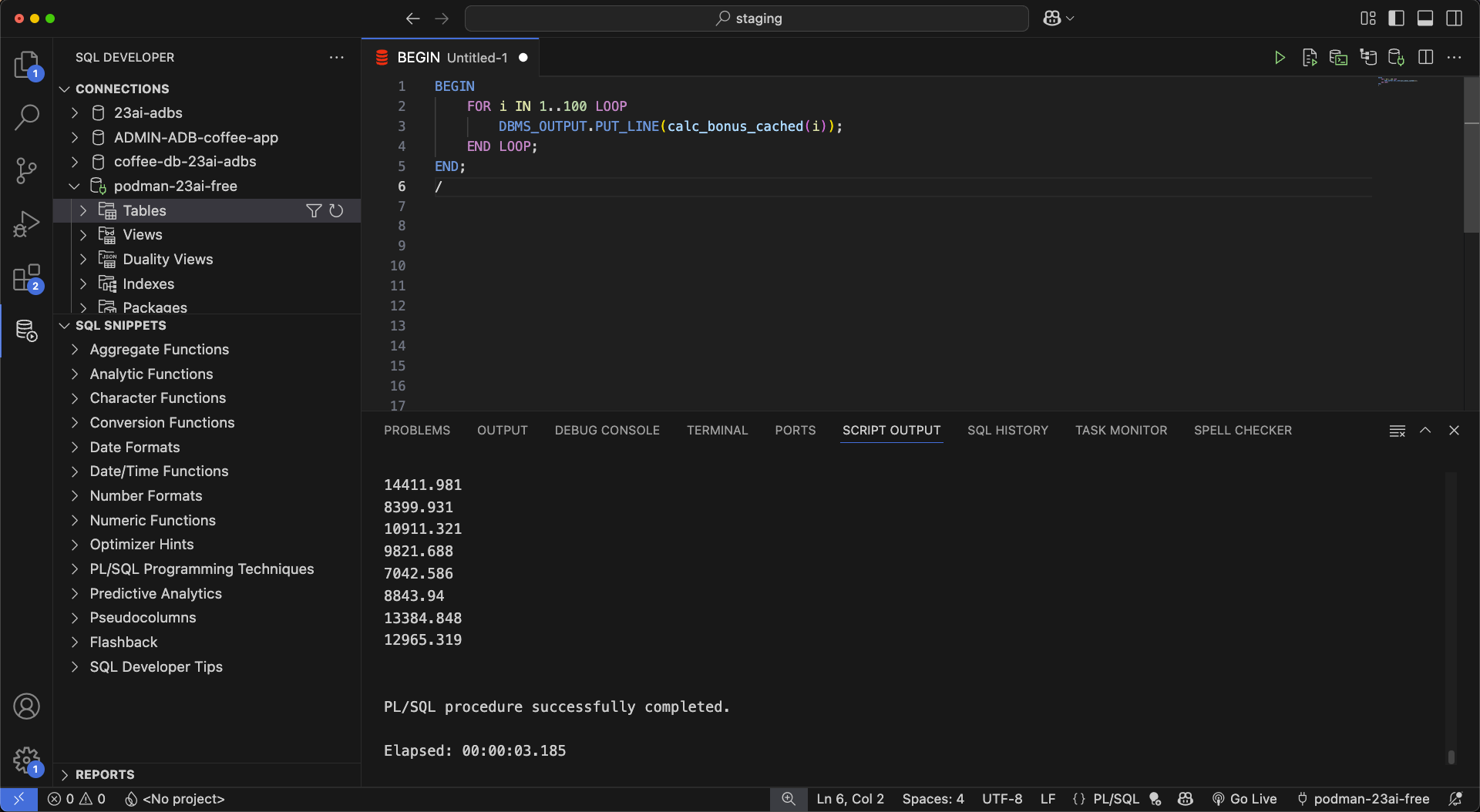
Task: Split the editor to the right
Action: [1425, 58]
